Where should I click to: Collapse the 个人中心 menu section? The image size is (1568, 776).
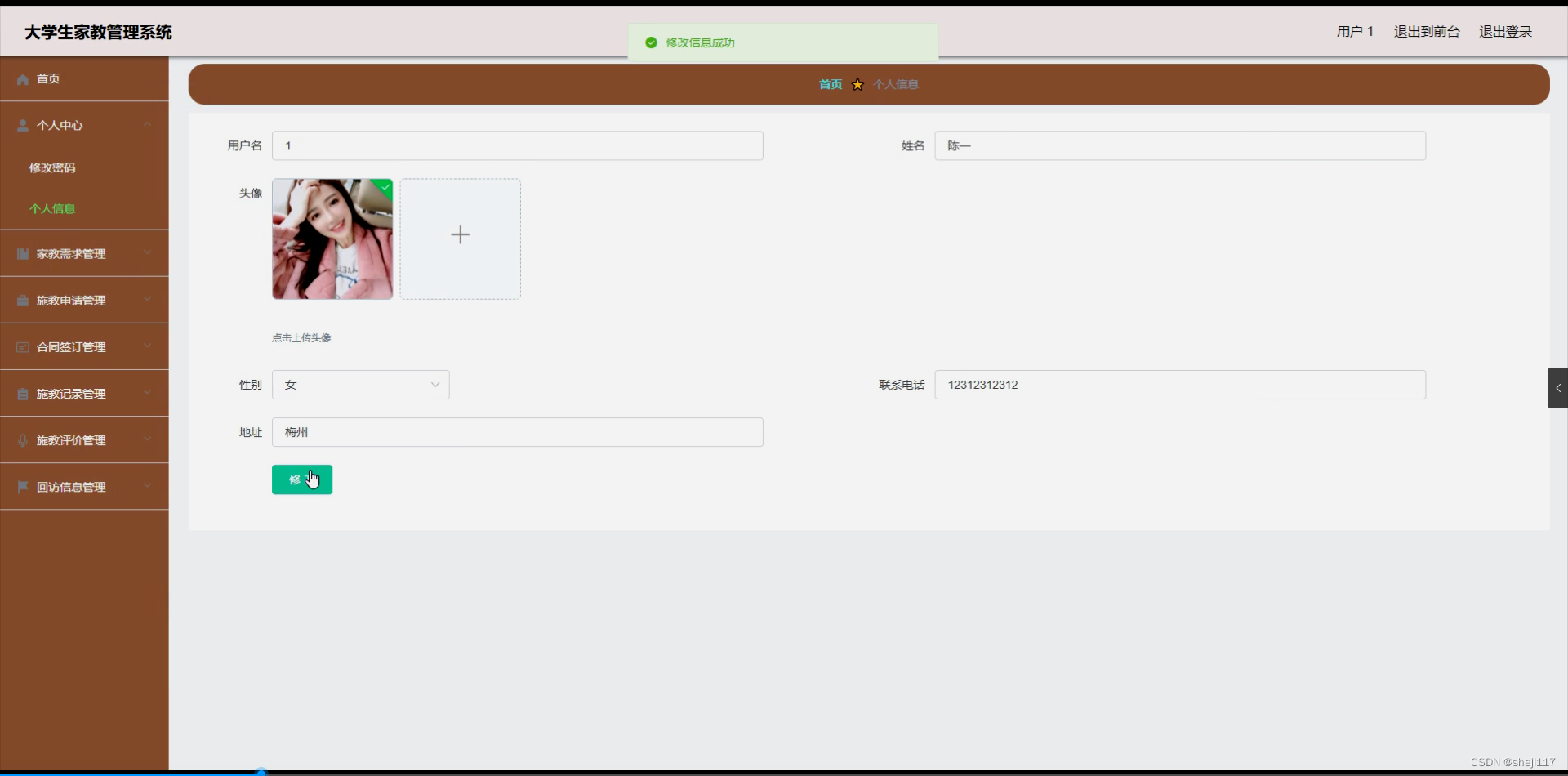(147, 124)
